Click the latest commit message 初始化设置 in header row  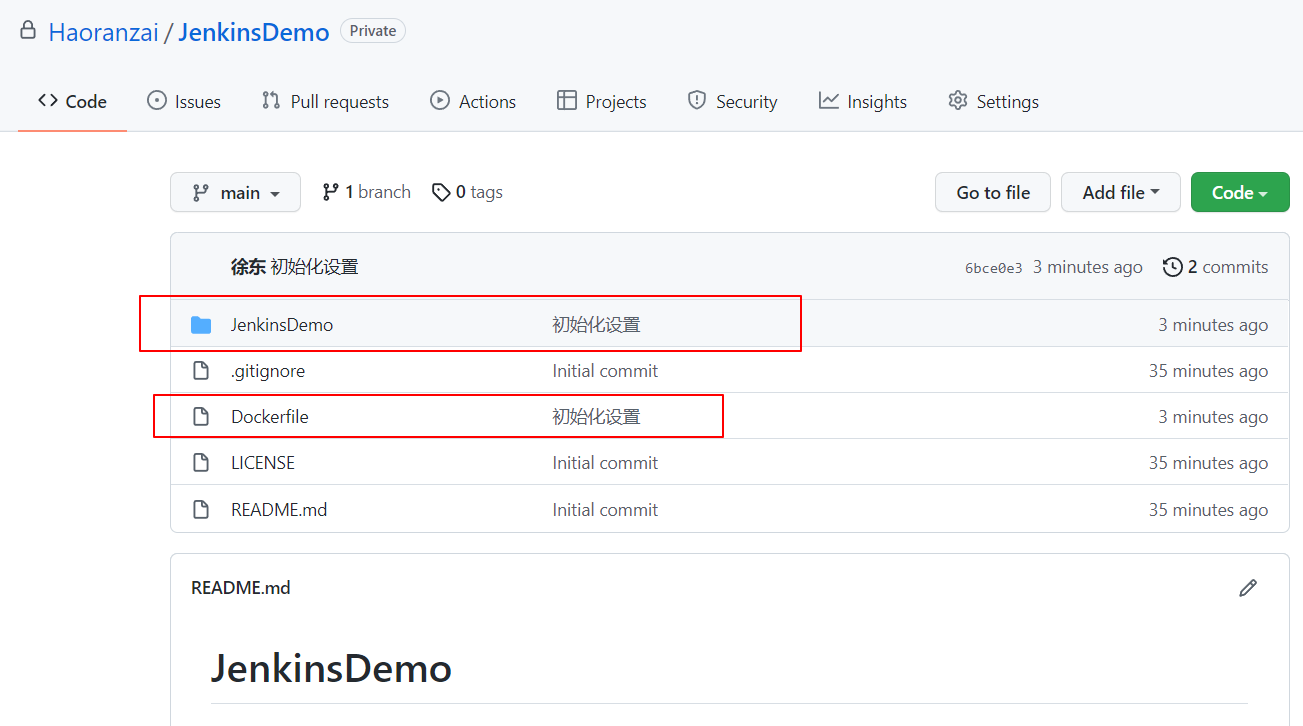point(314,267)
